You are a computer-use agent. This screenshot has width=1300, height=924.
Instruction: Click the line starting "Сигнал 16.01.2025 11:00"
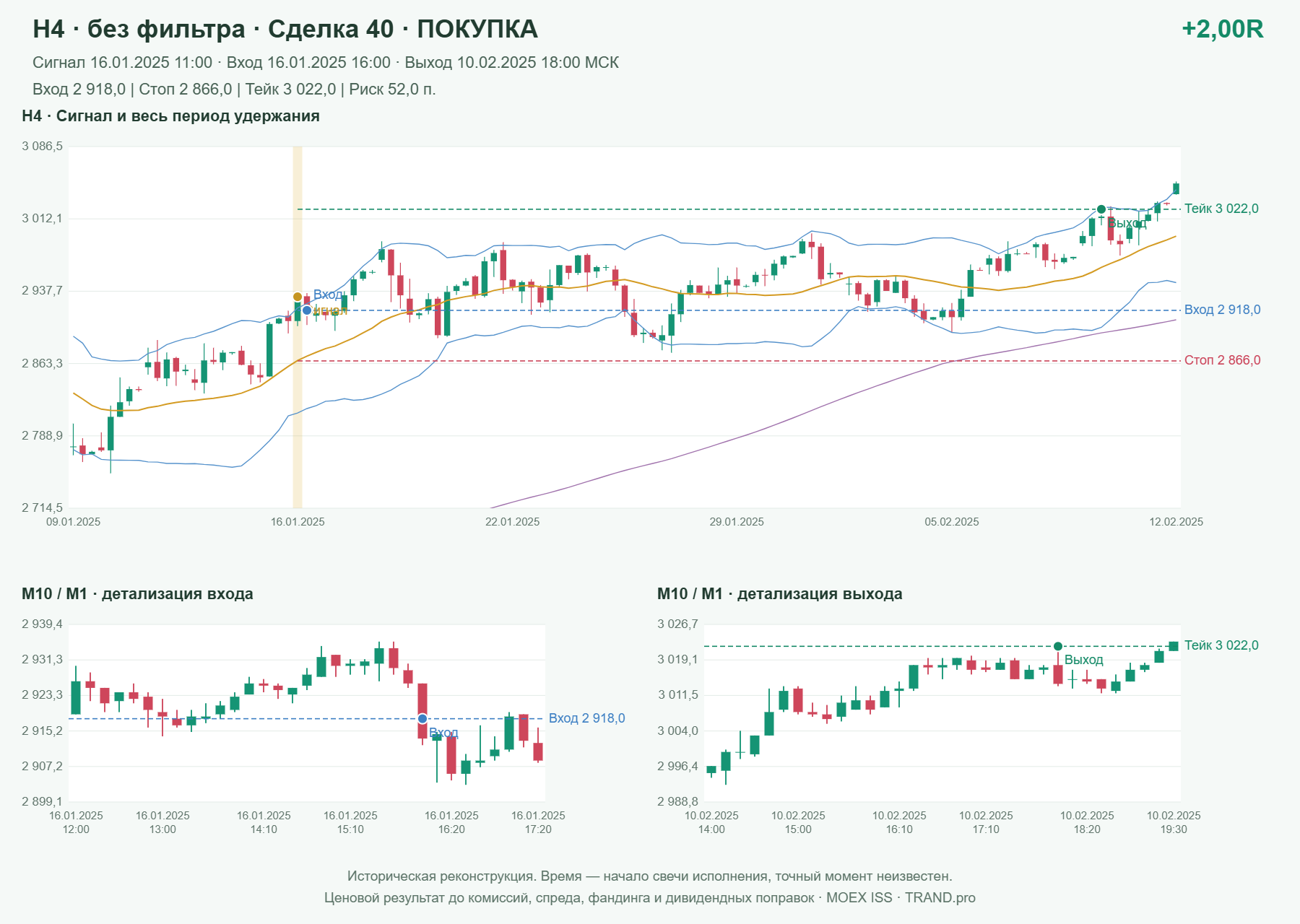click(x=326, y=63)
